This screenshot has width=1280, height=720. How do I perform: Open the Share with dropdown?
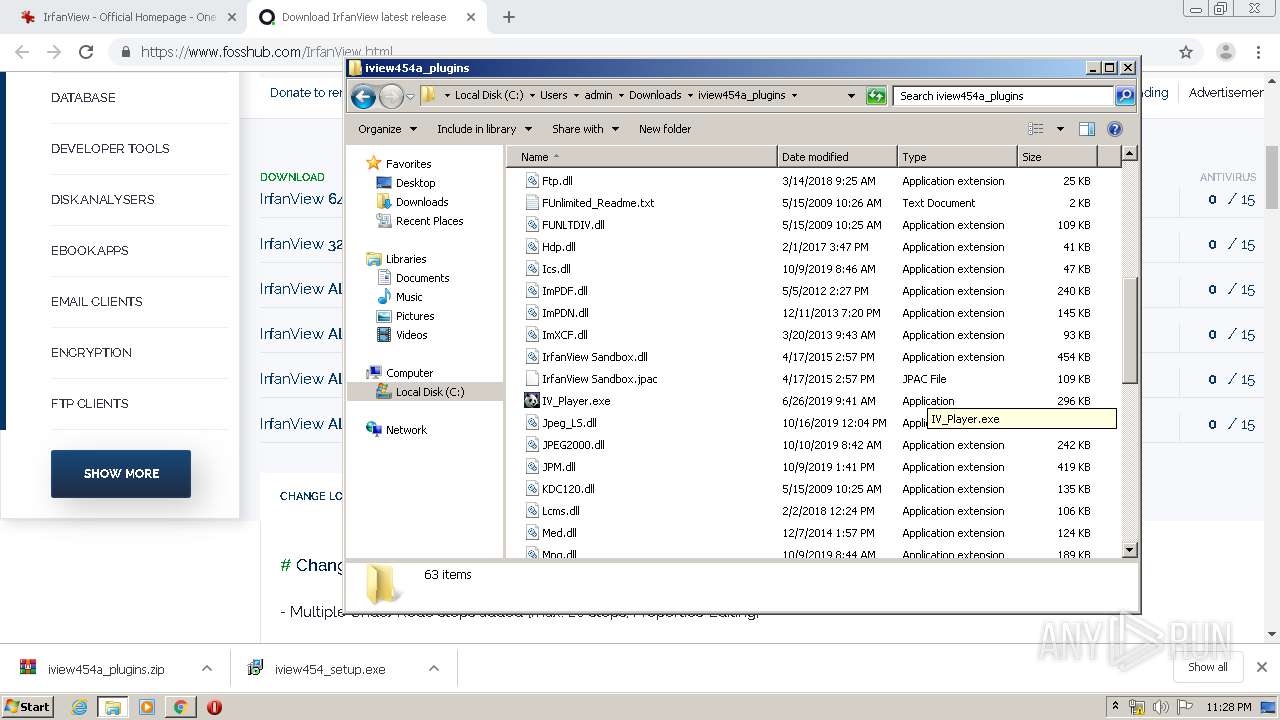[x=586, y=129]
